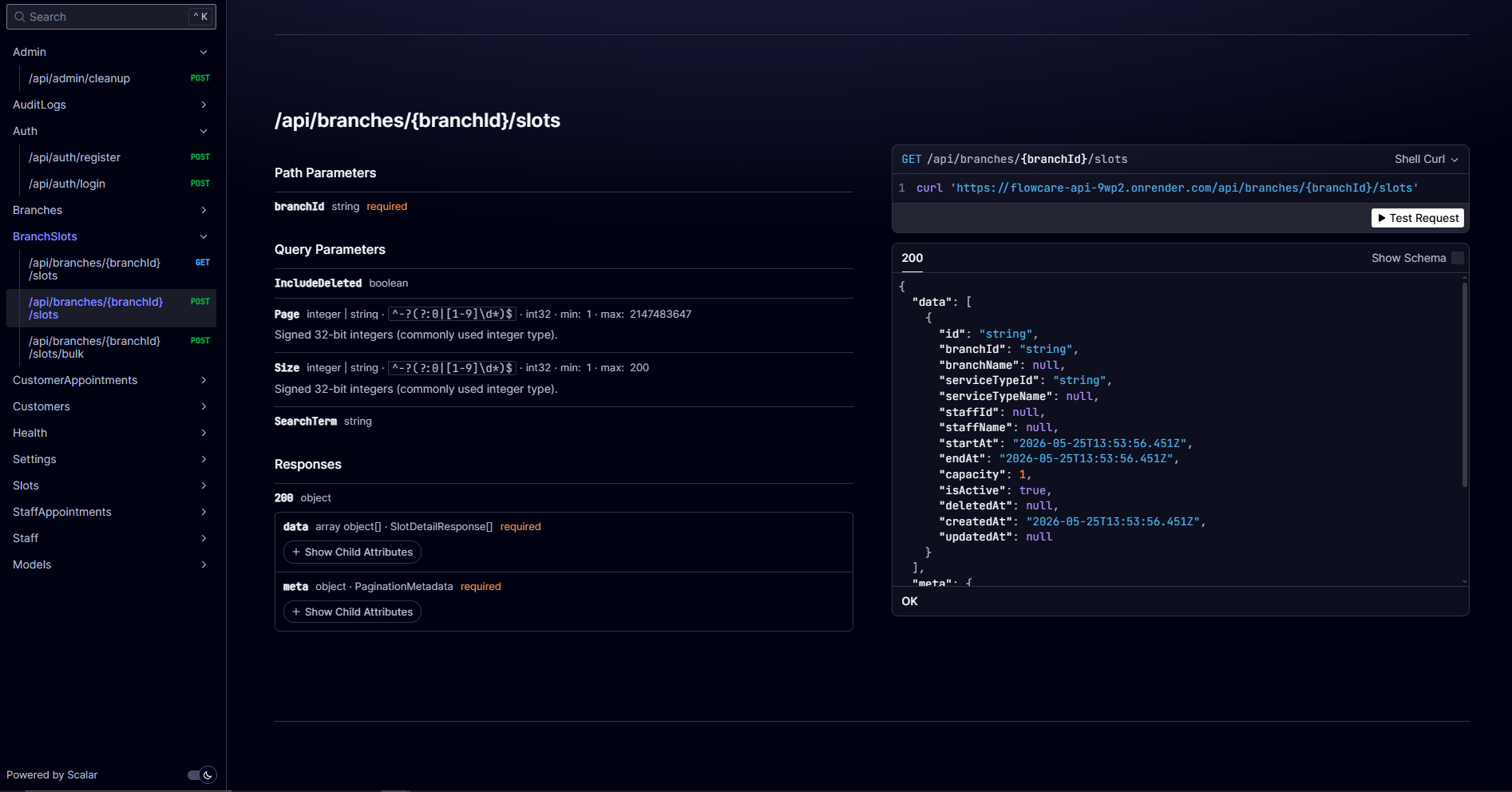Expand the Branches section
Screen dimensions: 1512x792
coord(204,210)
